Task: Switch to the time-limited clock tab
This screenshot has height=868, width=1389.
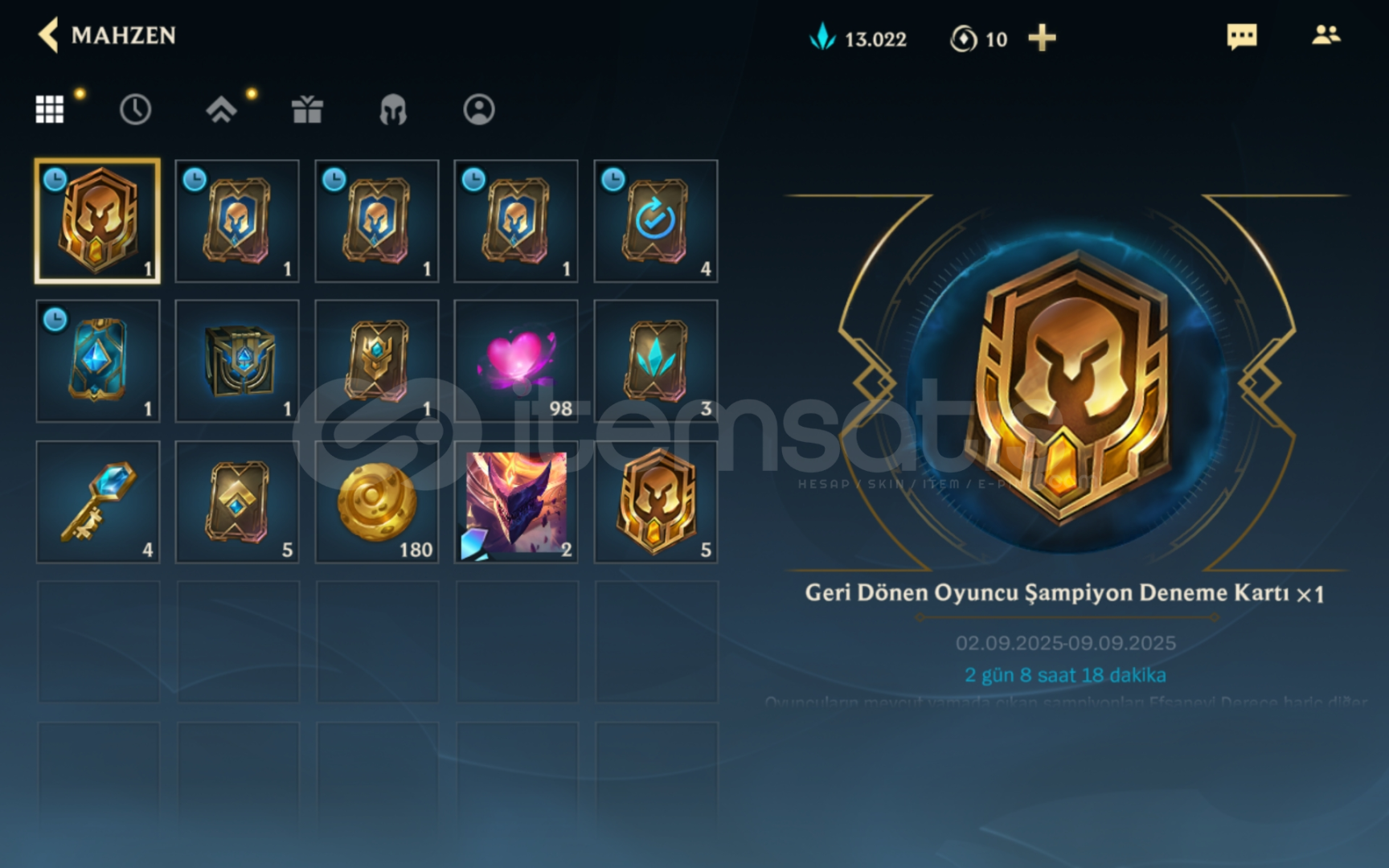Action: pos(135,109)
